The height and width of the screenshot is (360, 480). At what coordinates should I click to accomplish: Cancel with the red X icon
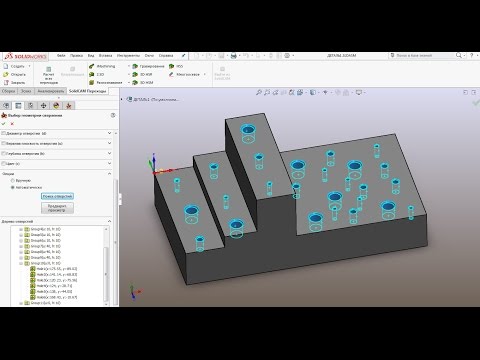point(12,124)
